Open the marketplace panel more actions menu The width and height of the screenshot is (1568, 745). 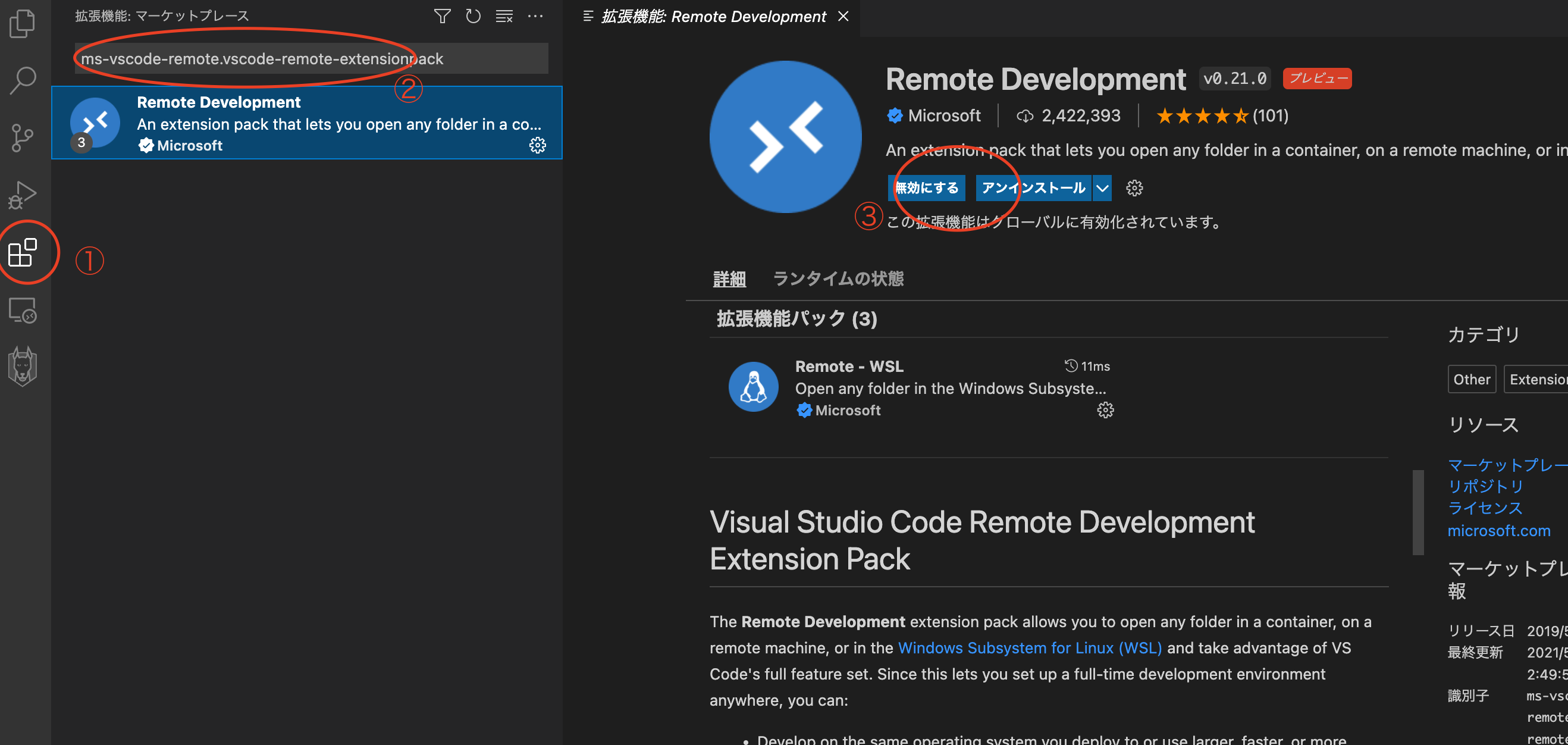[535, 16]
